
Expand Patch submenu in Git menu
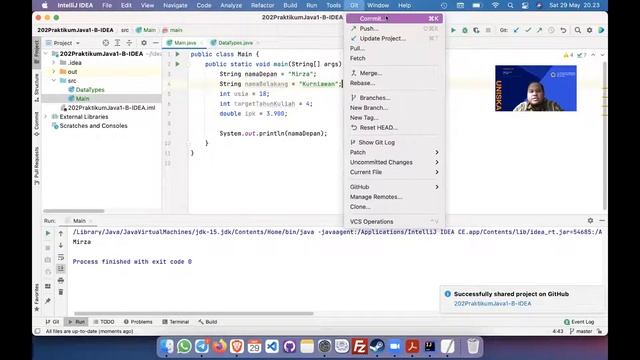pyautogui.click(x=394, y=152)
